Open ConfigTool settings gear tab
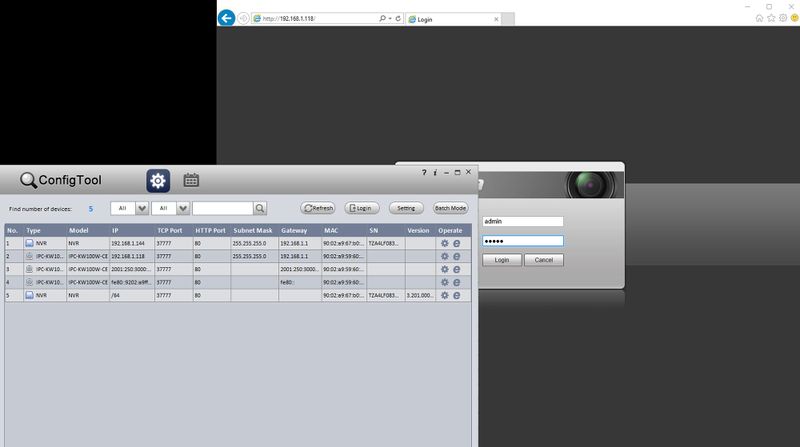Viewport: 800px width, 447px height. pos(158,181)
